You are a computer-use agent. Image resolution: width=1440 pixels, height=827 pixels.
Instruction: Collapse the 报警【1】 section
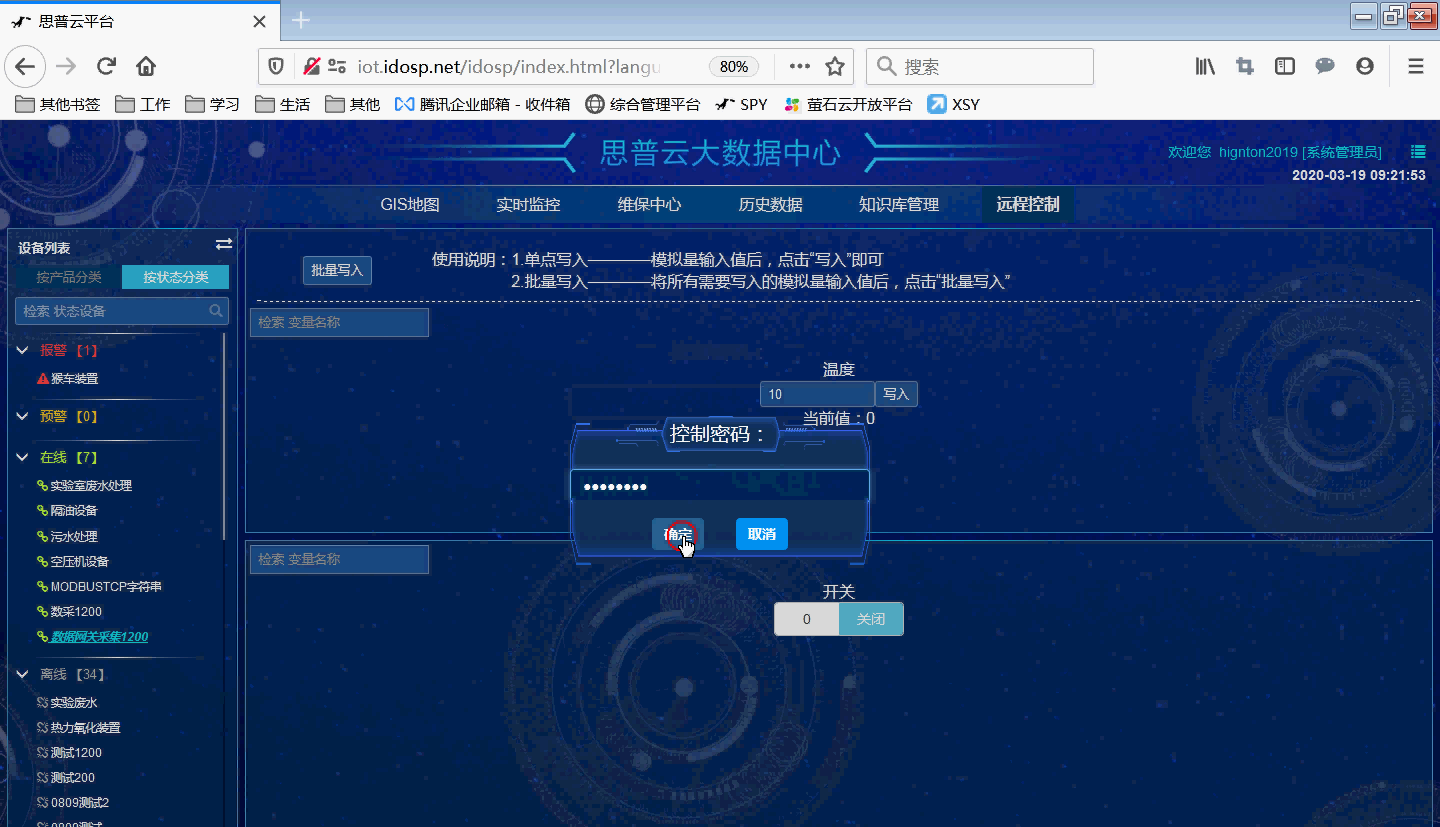click(21, 350)
